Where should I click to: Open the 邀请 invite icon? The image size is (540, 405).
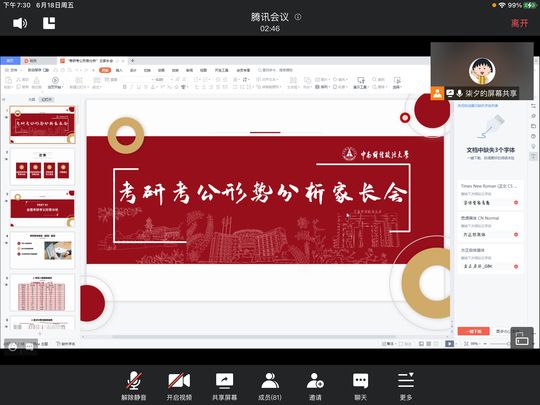click(315, 386)
